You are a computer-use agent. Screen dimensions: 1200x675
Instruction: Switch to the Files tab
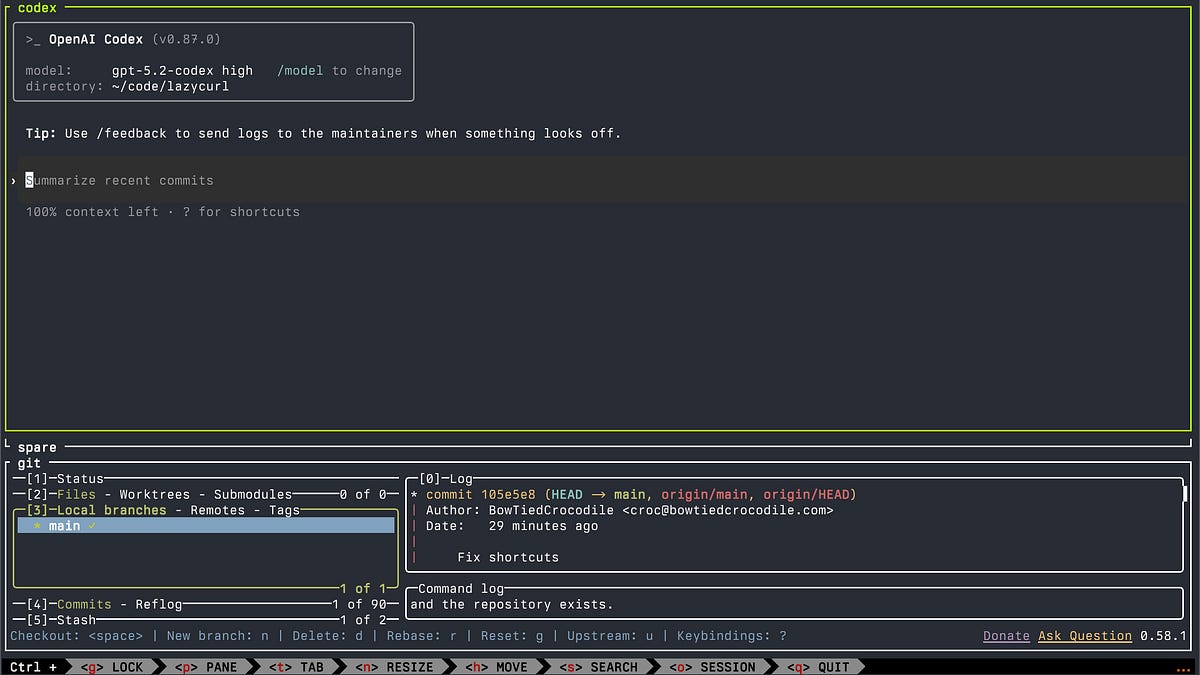76,494
